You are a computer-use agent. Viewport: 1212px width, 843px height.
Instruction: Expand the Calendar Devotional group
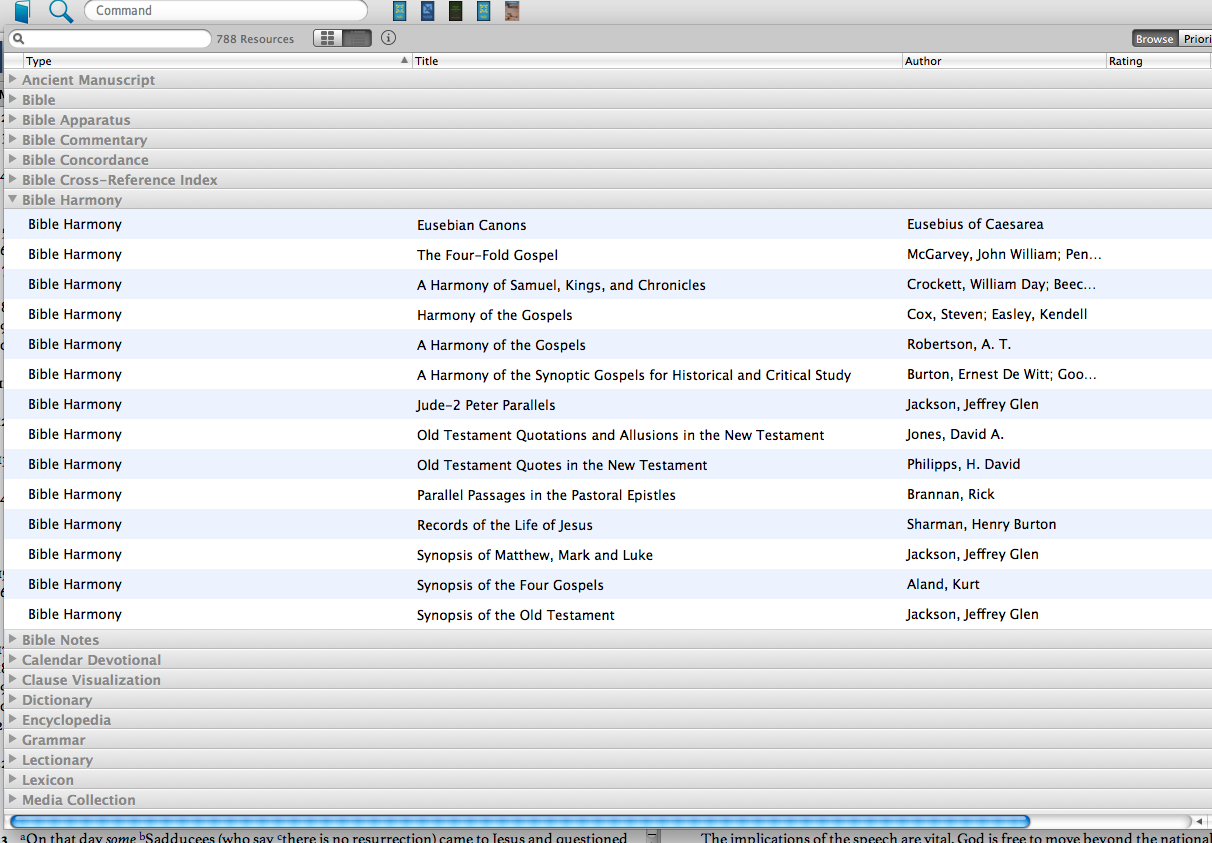[13, 659]
